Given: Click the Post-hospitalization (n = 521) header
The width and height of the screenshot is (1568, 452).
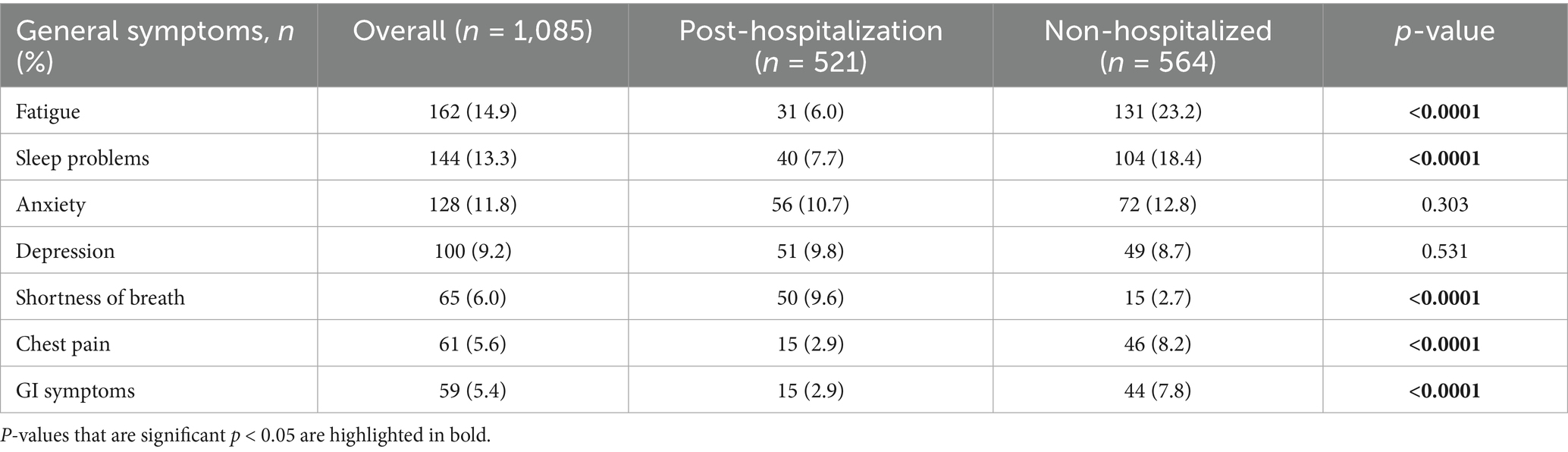Looking at the screenshot, I should point(811,46).
